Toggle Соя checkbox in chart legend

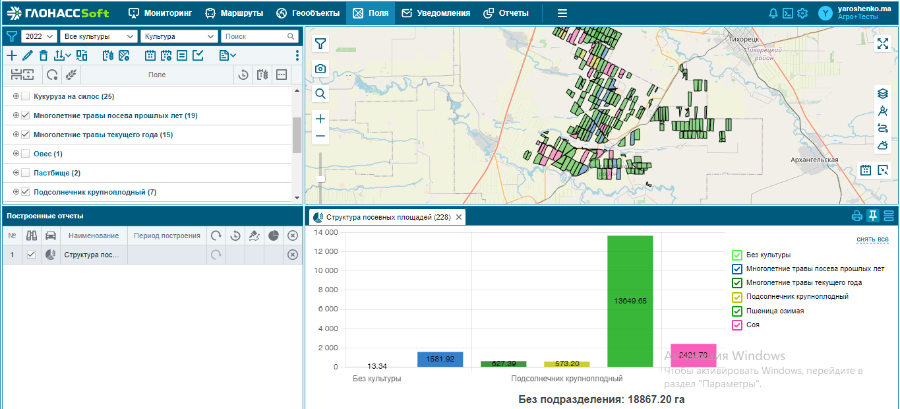pos(737,325)
